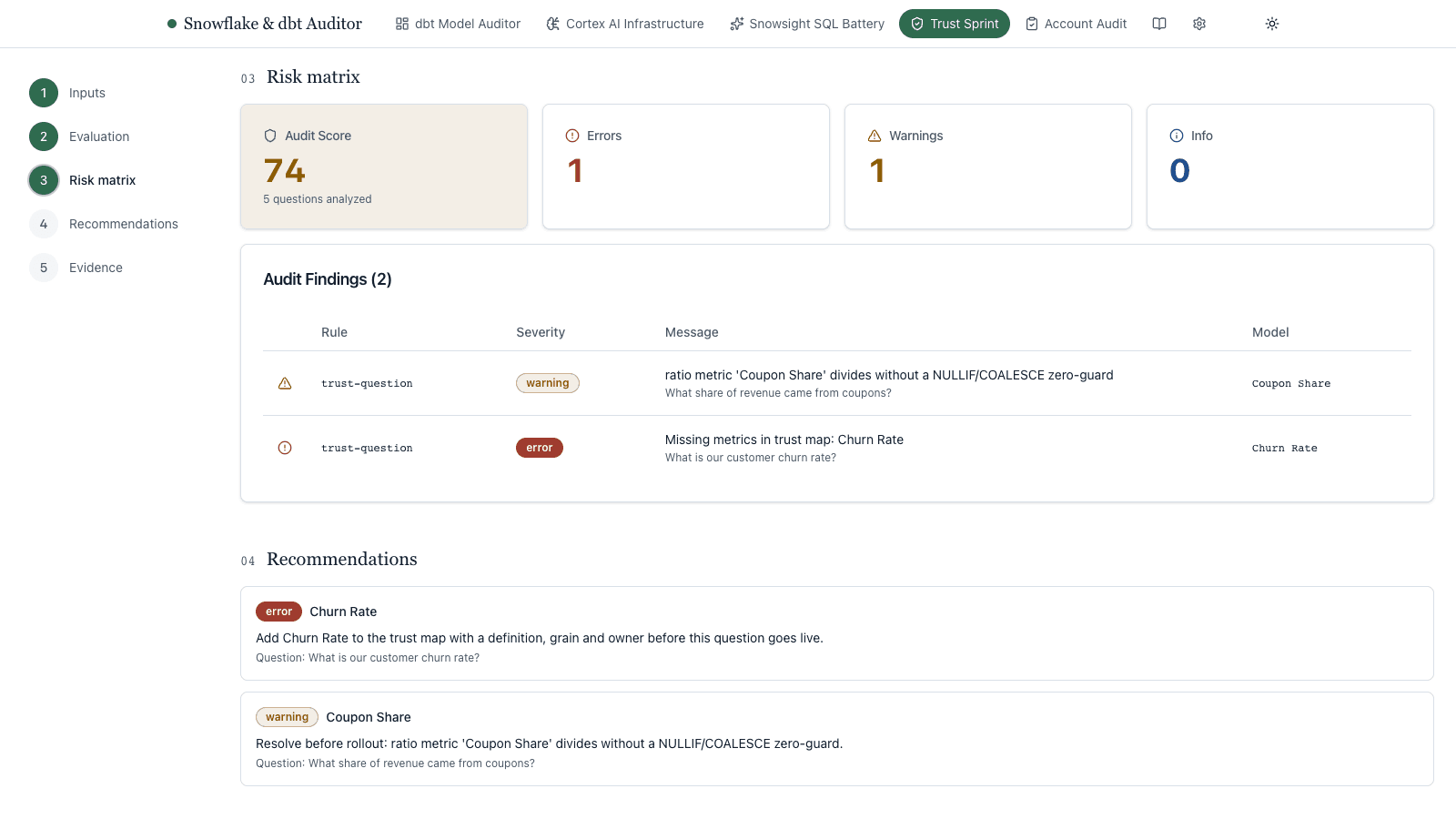This screenshot has width=1456, height=819.
Task: Open the documentation book icon
Action: coord(1159,24)
